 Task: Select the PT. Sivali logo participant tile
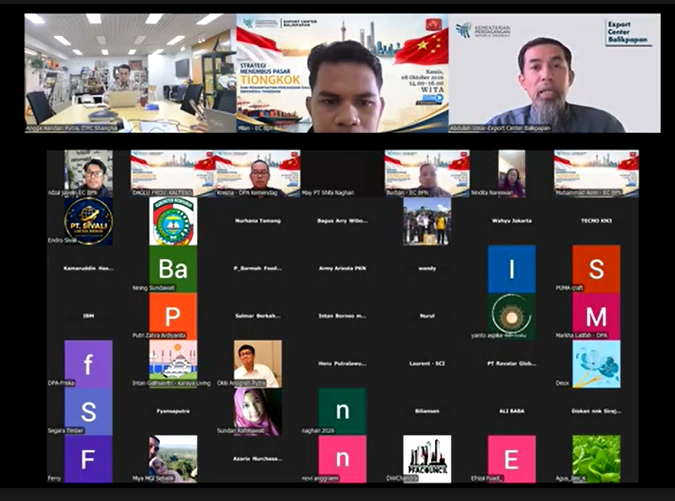[88, 221]
